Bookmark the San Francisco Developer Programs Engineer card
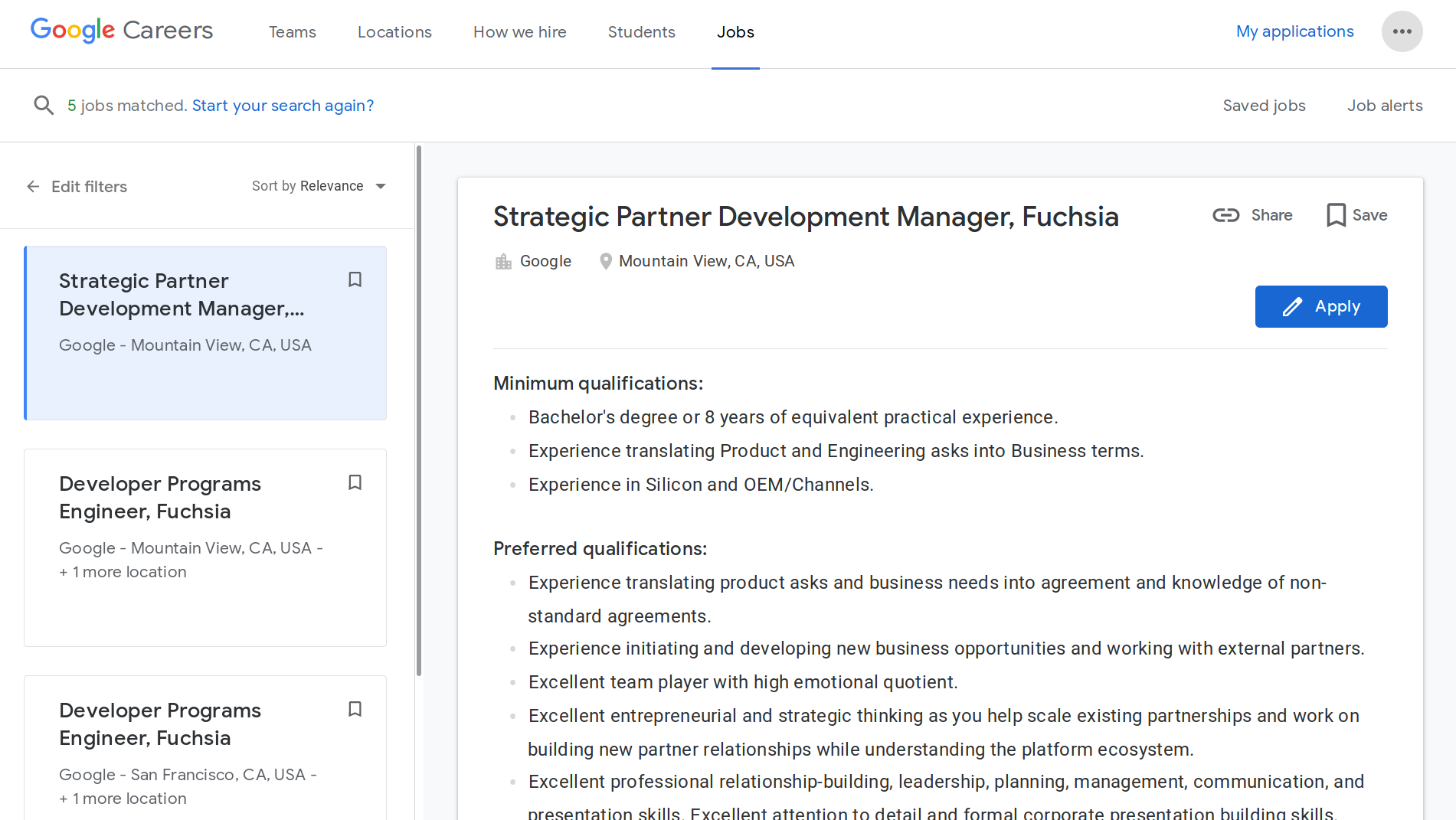 tap(355, 709)
